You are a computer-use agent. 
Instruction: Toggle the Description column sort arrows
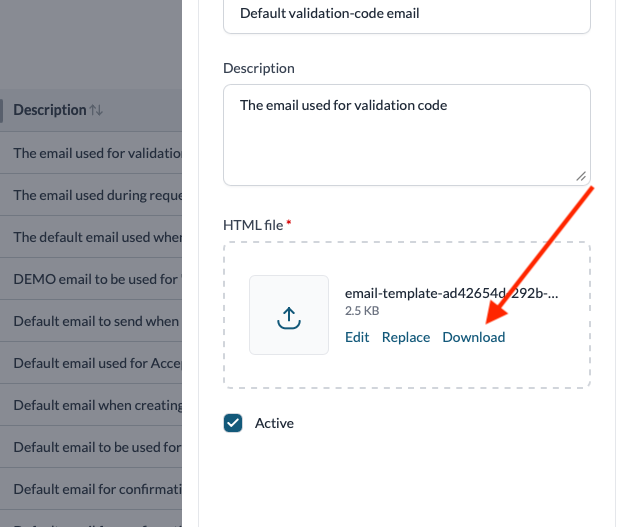tap(96, 110)
